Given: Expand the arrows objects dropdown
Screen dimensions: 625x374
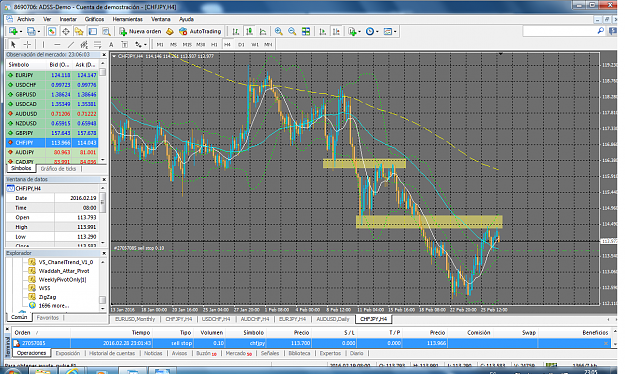Looking at the screenshot, I should 145,44.
